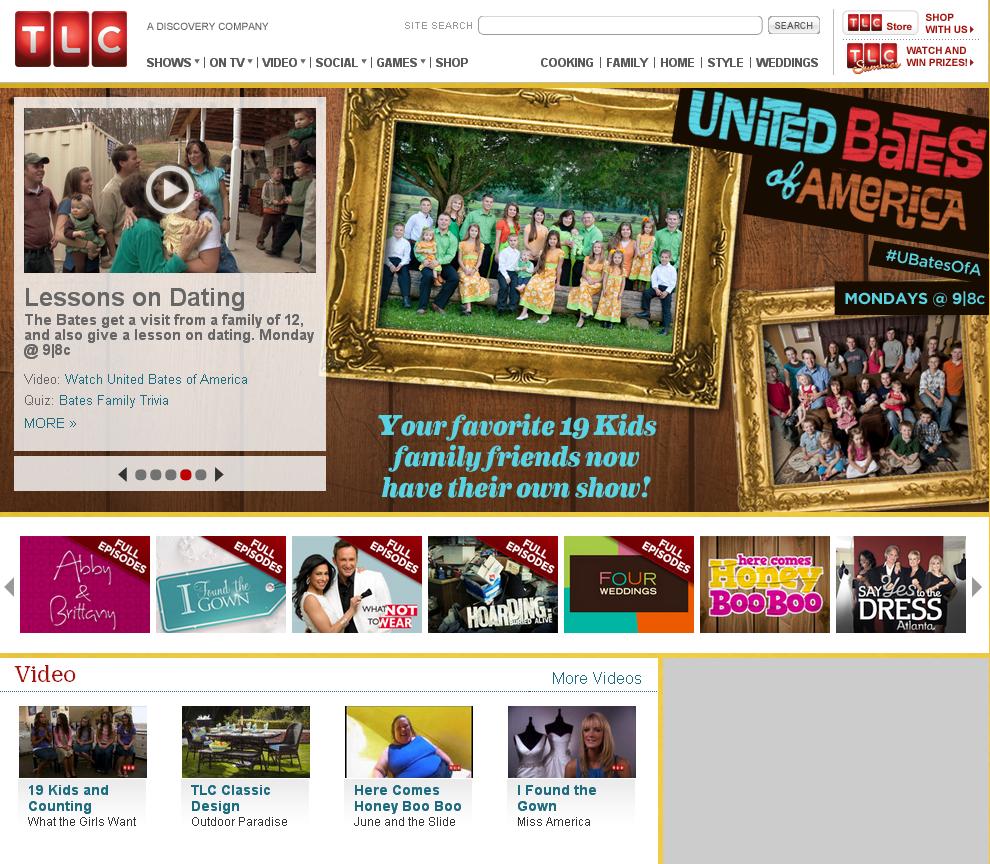990x864 pixels.
Task: Open I Found the Gown episodes tile
Action: click(221, 584)
